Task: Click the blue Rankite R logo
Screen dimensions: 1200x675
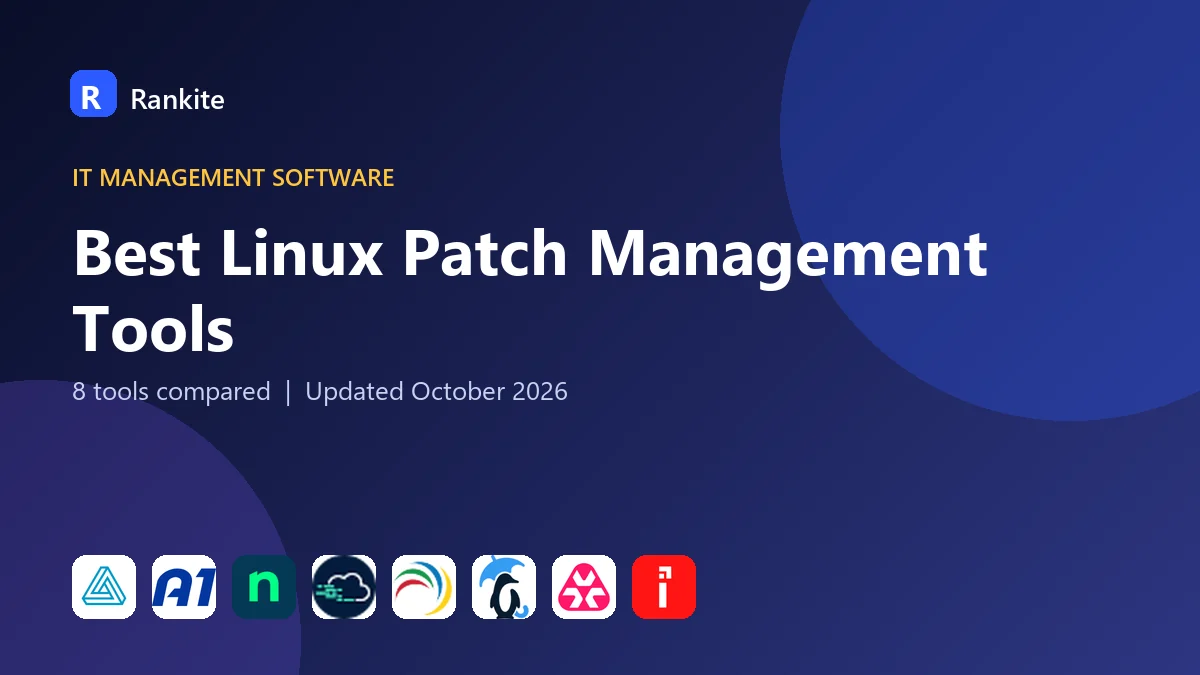Action: (93, 94)
